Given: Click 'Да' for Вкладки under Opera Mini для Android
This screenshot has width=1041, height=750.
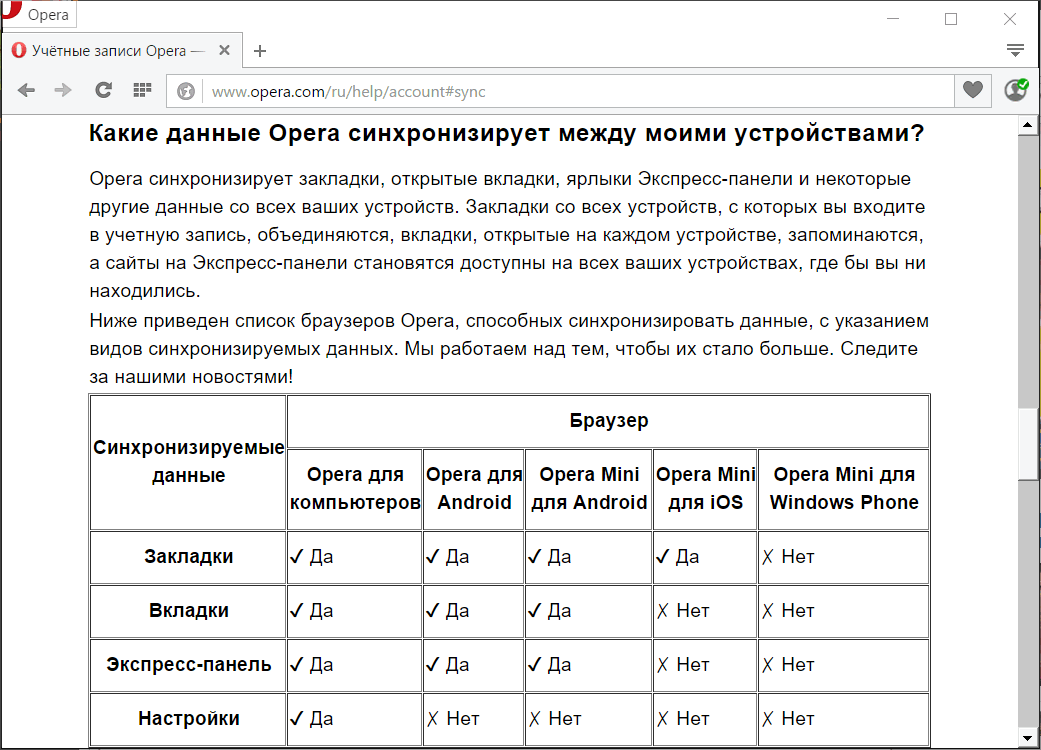Looking at the screenshot, I should [x=550, y=611].
